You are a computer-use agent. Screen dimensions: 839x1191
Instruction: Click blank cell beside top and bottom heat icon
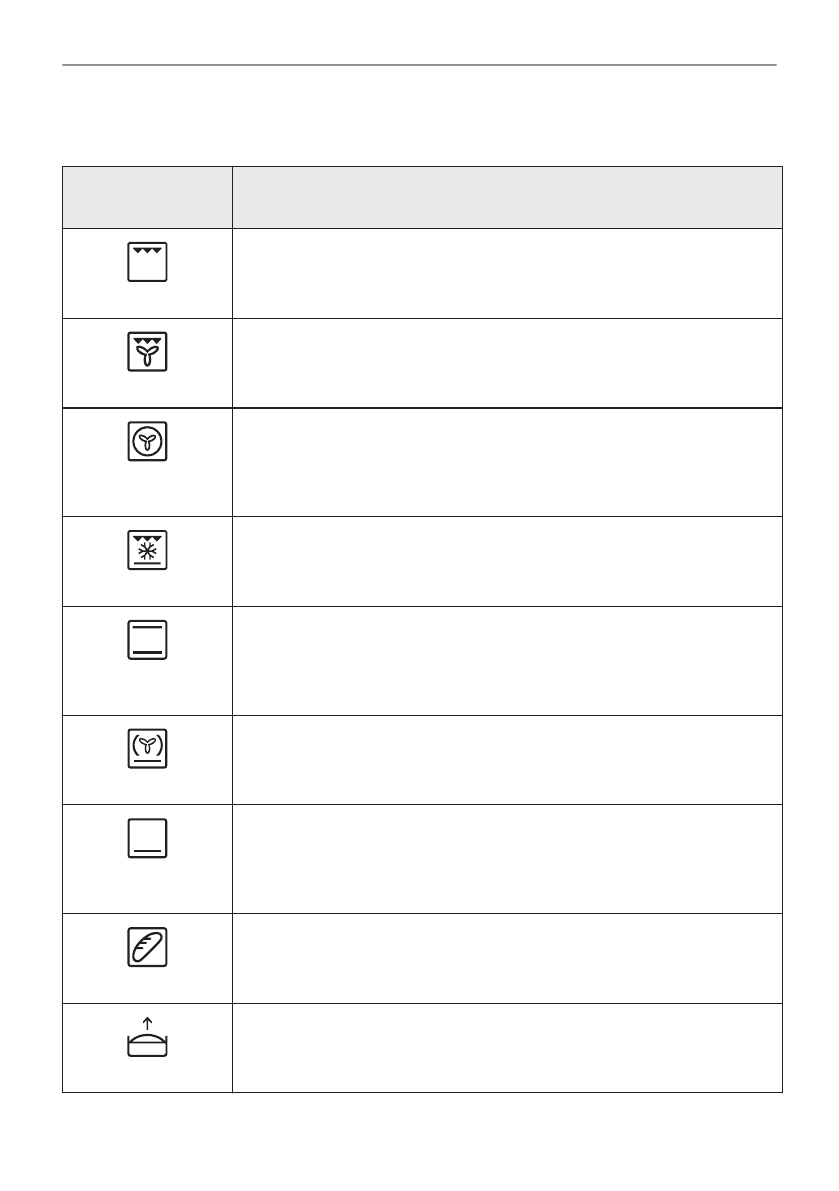(x=506, y=660)
